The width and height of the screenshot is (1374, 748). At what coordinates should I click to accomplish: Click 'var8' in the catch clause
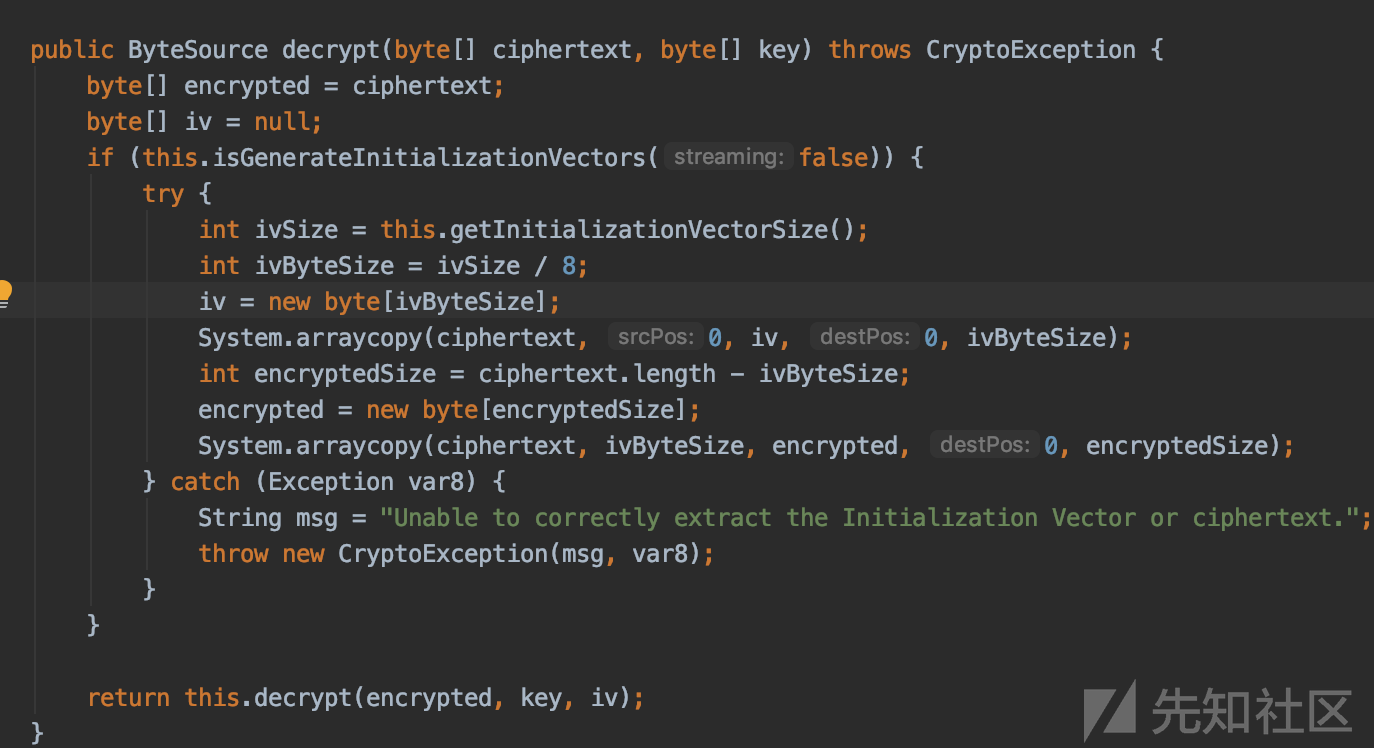pyautogui.click(x=436, y=481)
